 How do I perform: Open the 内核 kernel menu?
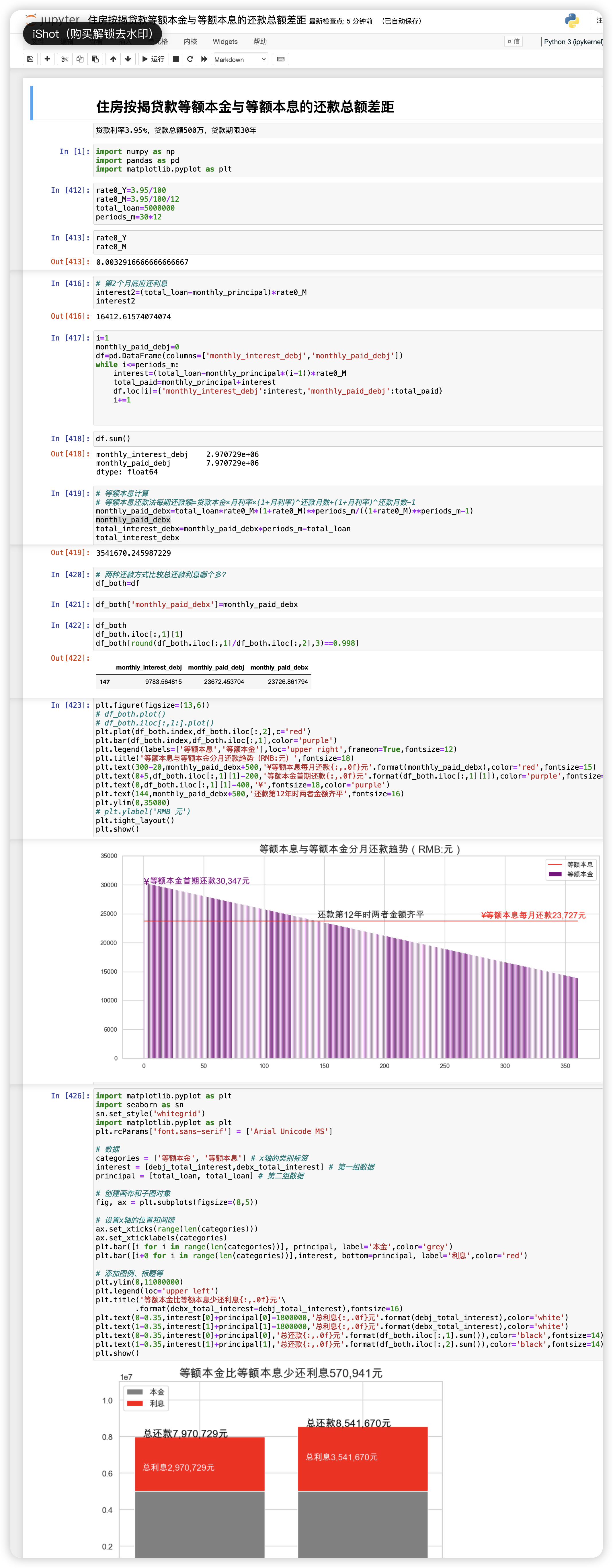[x=190, y=41]
